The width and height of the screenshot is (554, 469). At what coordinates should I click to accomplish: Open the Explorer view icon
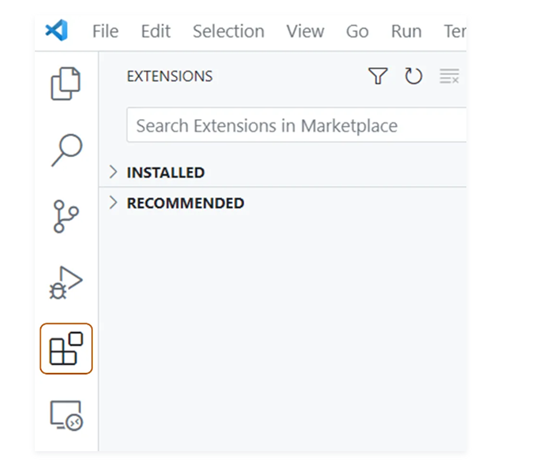pos(66,84)
